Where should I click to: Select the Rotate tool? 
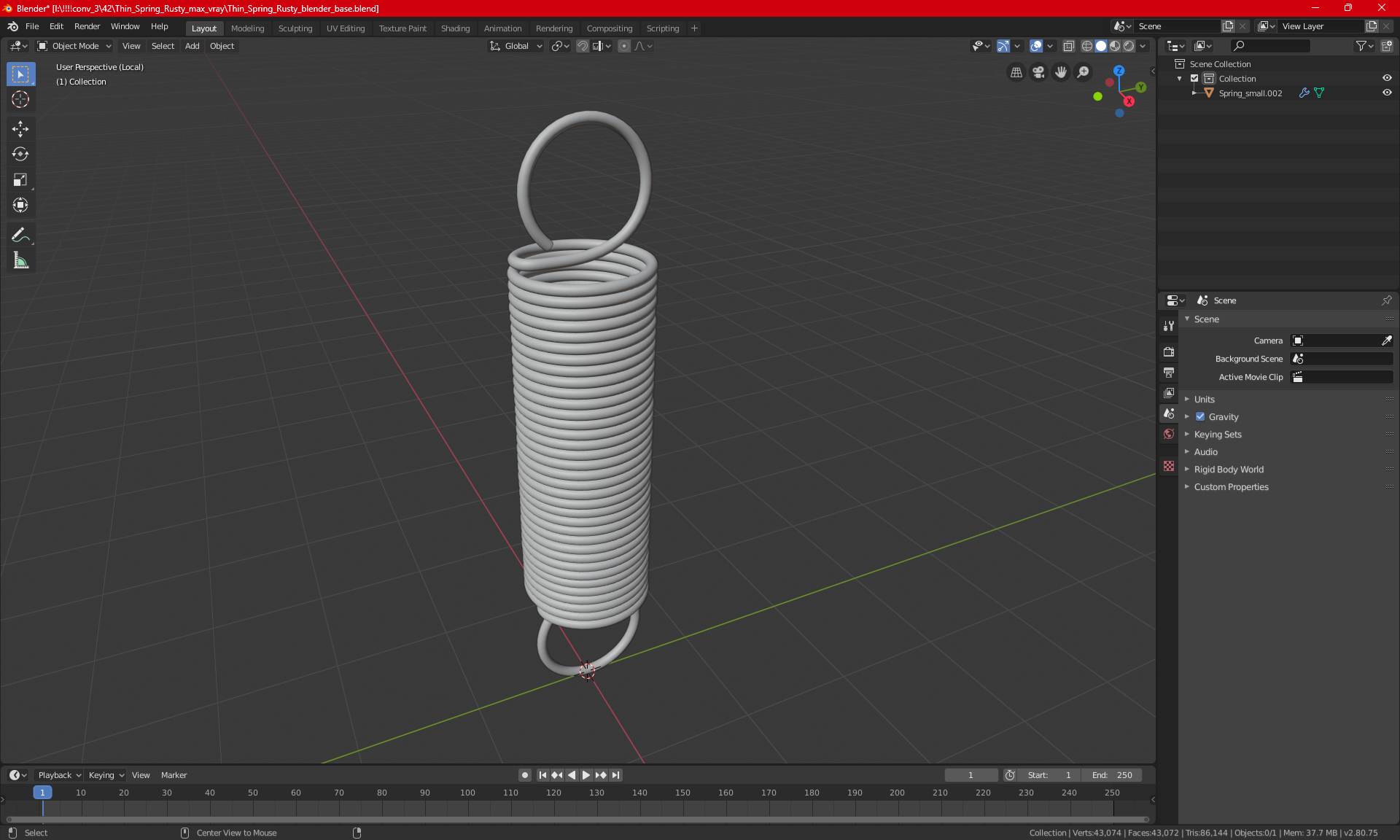tap(20, 154)
